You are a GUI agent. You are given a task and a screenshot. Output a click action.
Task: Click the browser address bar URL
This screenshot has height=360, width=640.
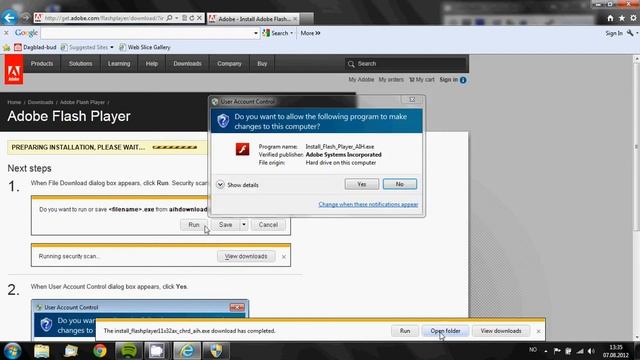[x=104, y=18]
